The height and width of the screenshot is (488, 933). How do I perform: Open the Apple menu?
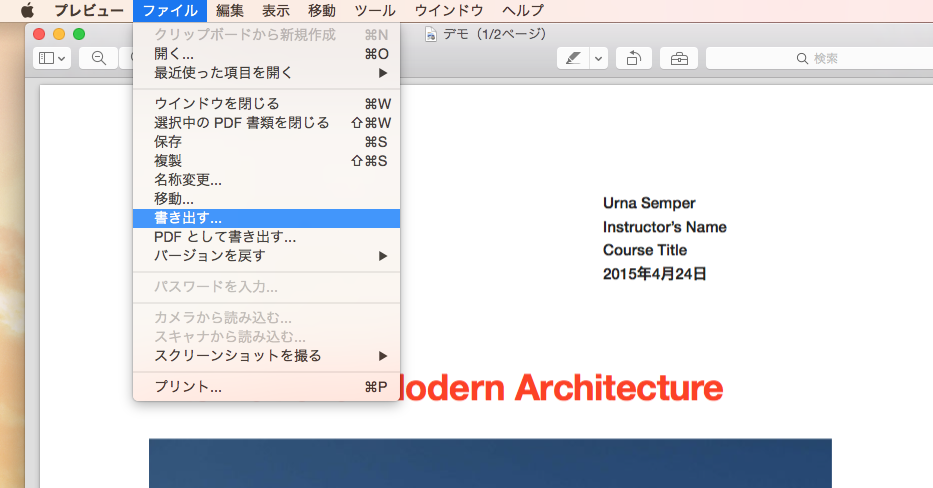(x=27, y=10)
